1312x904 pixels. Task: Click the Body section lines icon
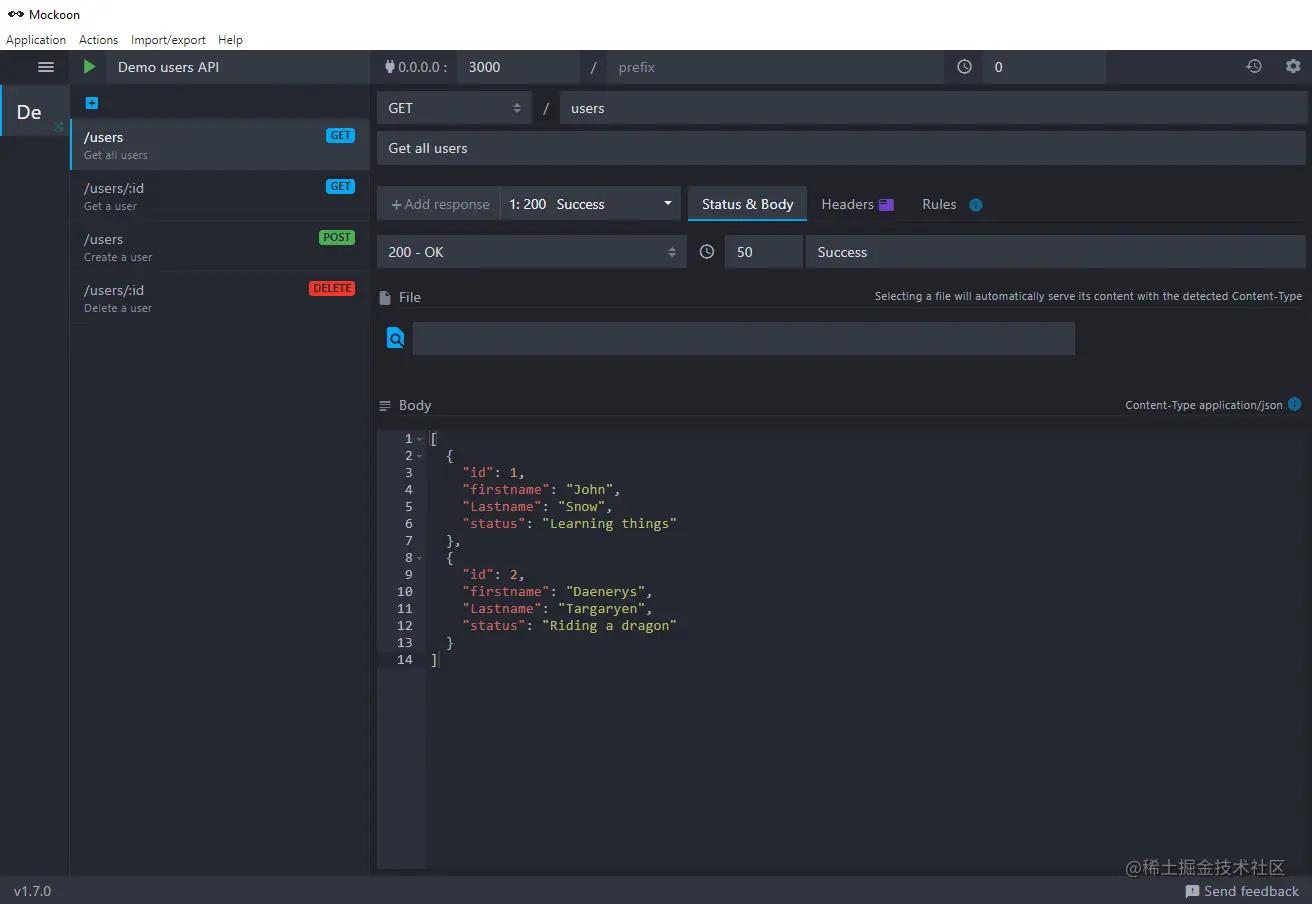point(385,405)
